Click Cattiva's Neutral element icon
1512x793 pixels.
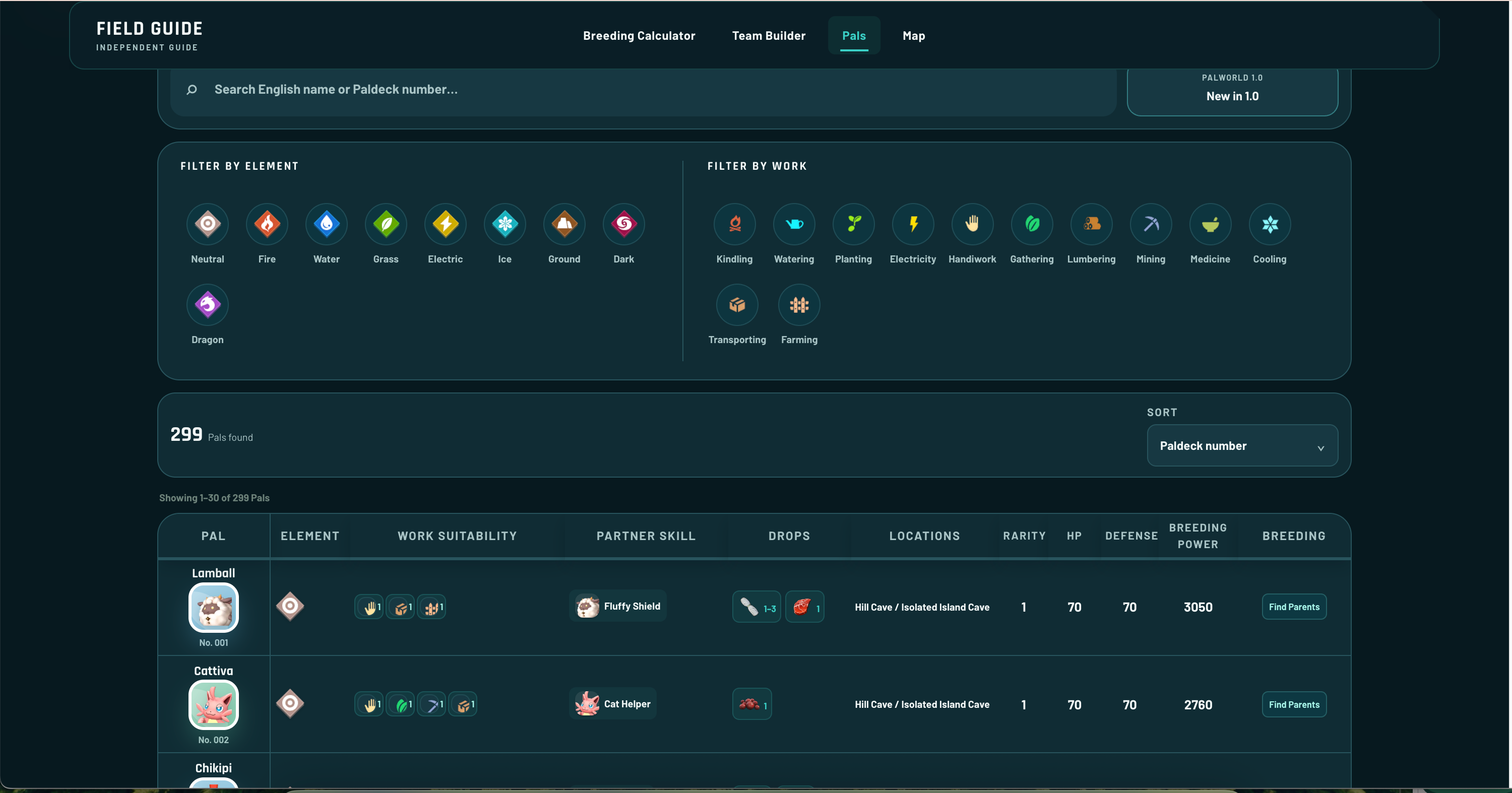(290, 704)
